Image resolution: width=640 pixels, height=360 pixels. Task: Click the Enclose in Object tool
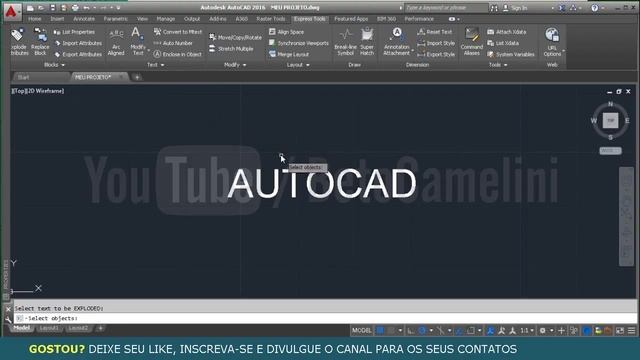tap(178, 54)
